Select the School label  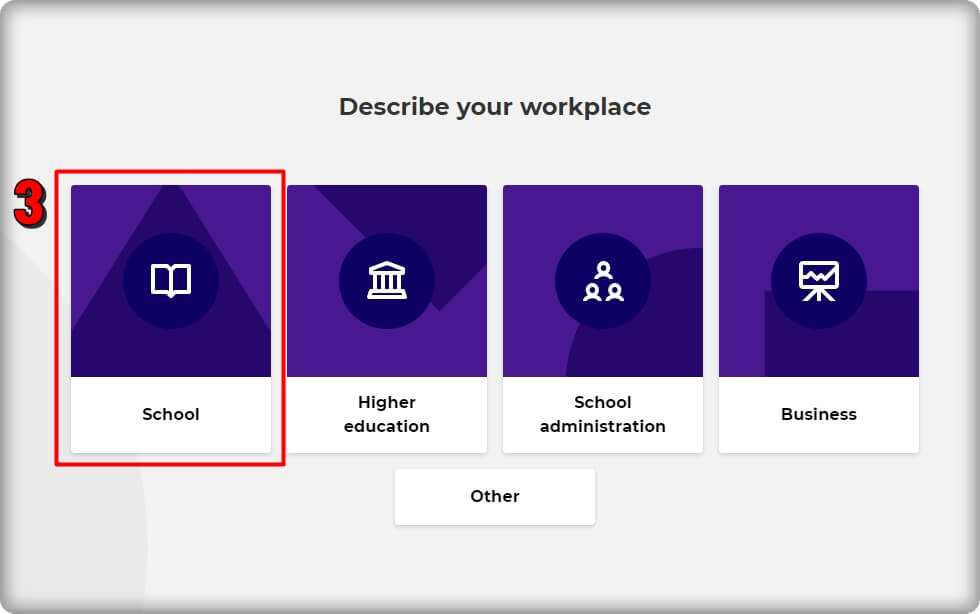click(x=171, y=414)
